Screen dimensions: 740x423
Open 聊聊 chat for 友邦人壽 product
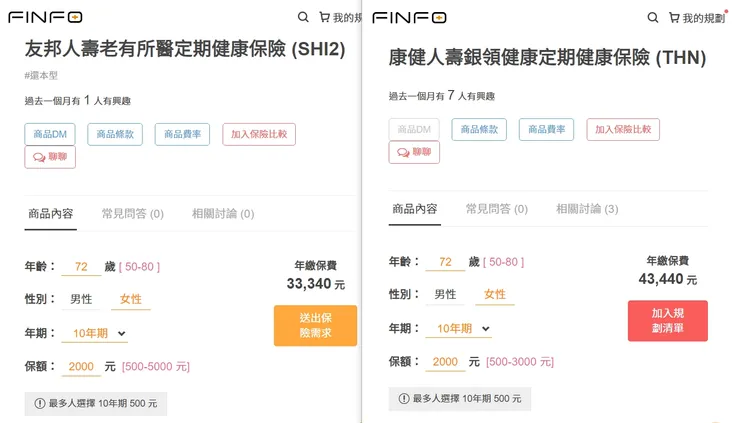coord(50,157)
